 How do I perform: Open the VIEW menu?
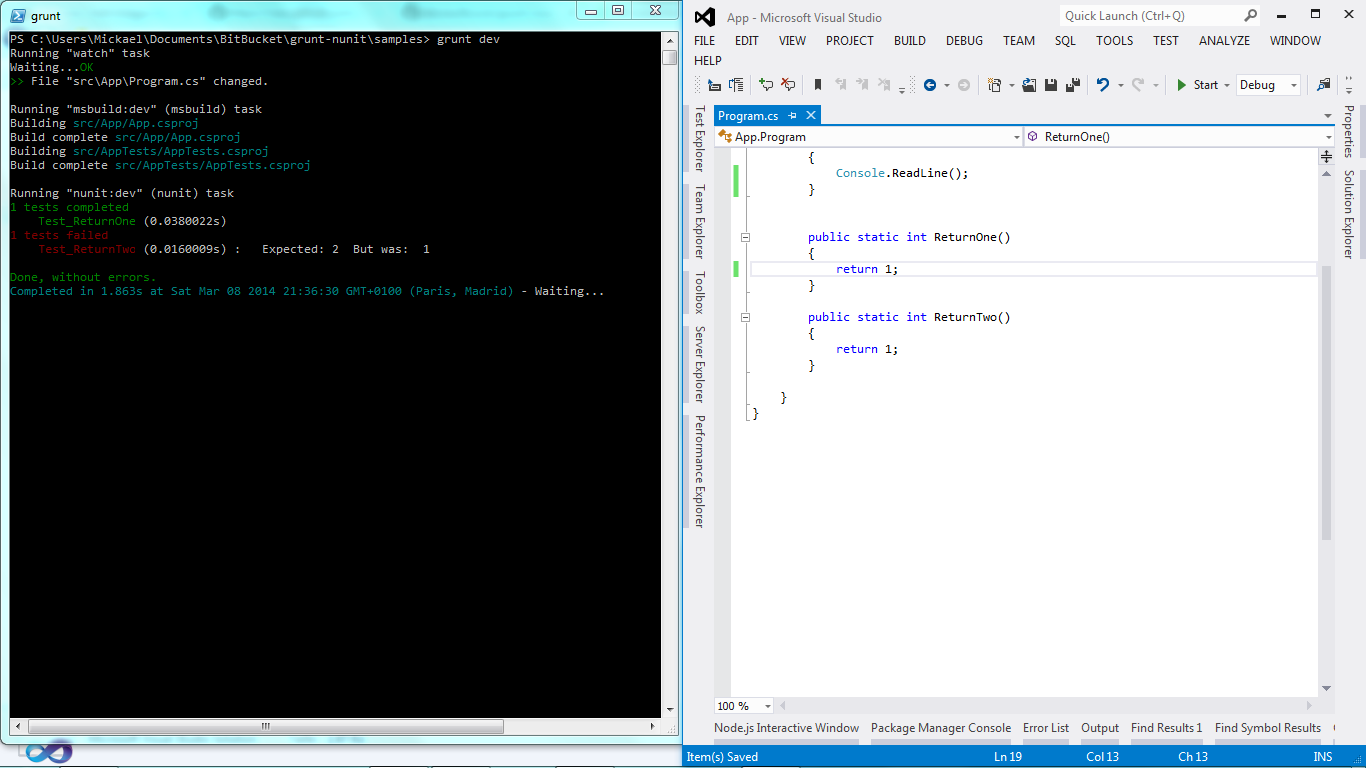click(792, 41)
